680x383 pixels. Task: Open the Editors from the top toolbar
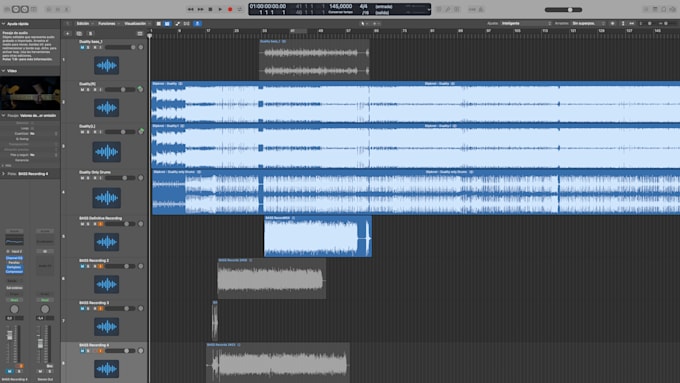(67, 9)
